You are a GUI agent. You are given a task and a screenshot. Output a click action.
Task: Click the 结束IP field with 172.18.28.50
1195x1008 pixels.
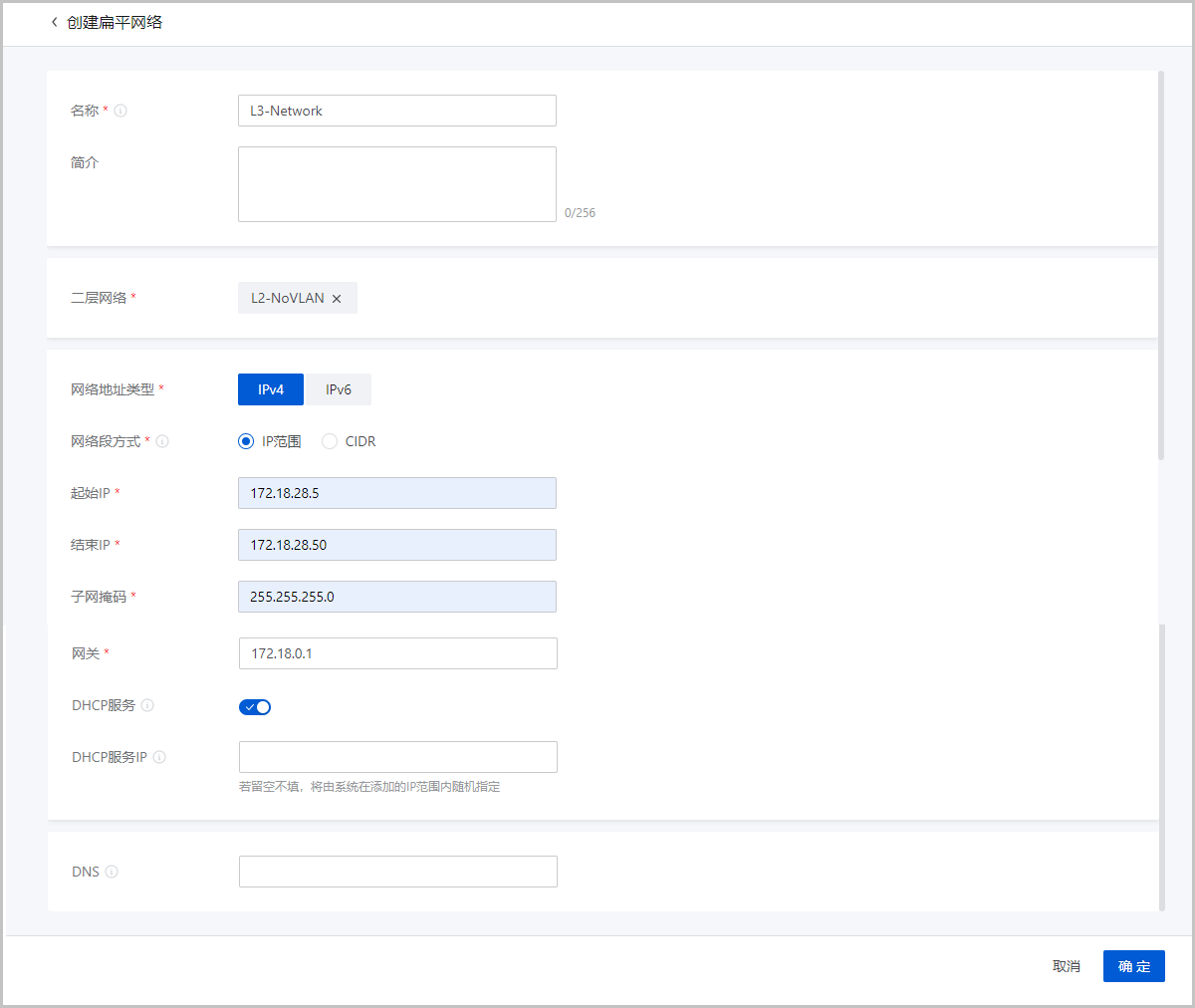(396, 545)
